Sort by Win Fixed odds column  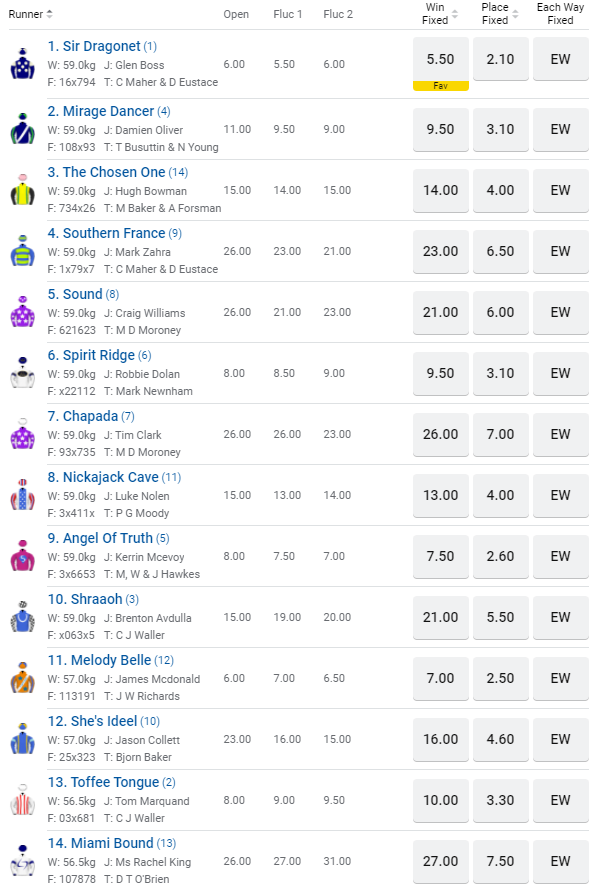coord(456,14)
